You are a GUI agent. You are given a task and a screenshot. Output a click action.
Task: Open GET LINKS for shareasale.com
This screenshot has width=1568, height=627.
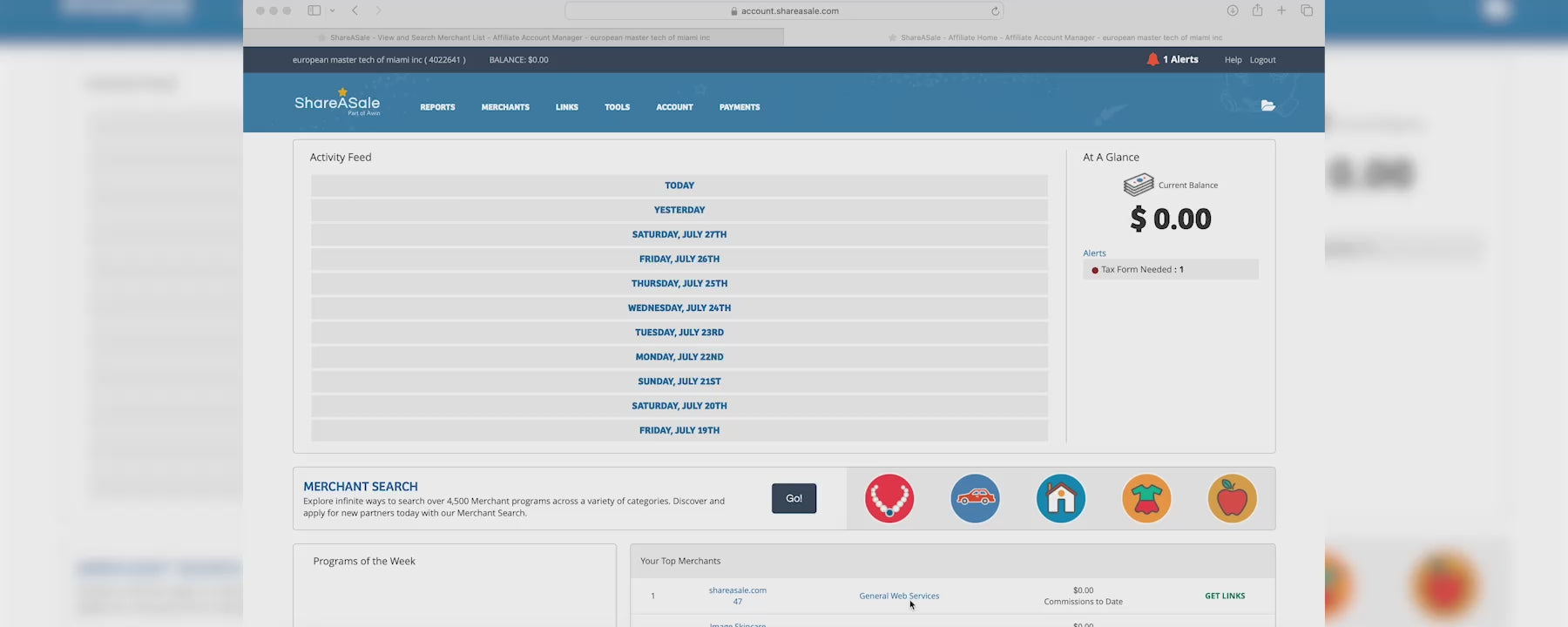[x=1225, y=596]
